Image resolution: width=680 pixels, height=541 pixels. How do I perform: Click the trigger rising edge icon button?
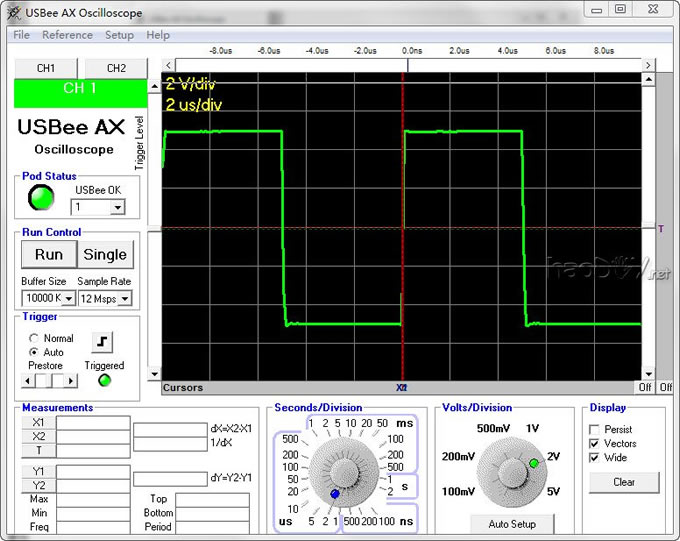coord(102,342)
